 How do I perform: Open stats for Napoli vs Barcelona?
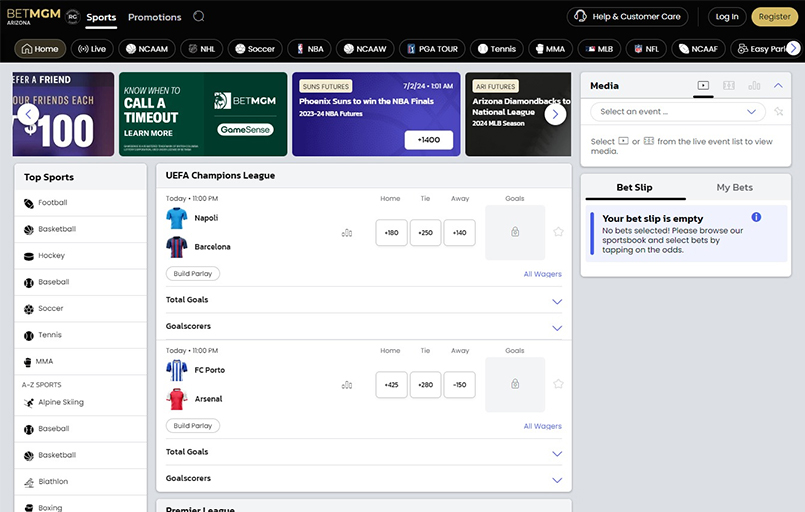tap(347, 233)
